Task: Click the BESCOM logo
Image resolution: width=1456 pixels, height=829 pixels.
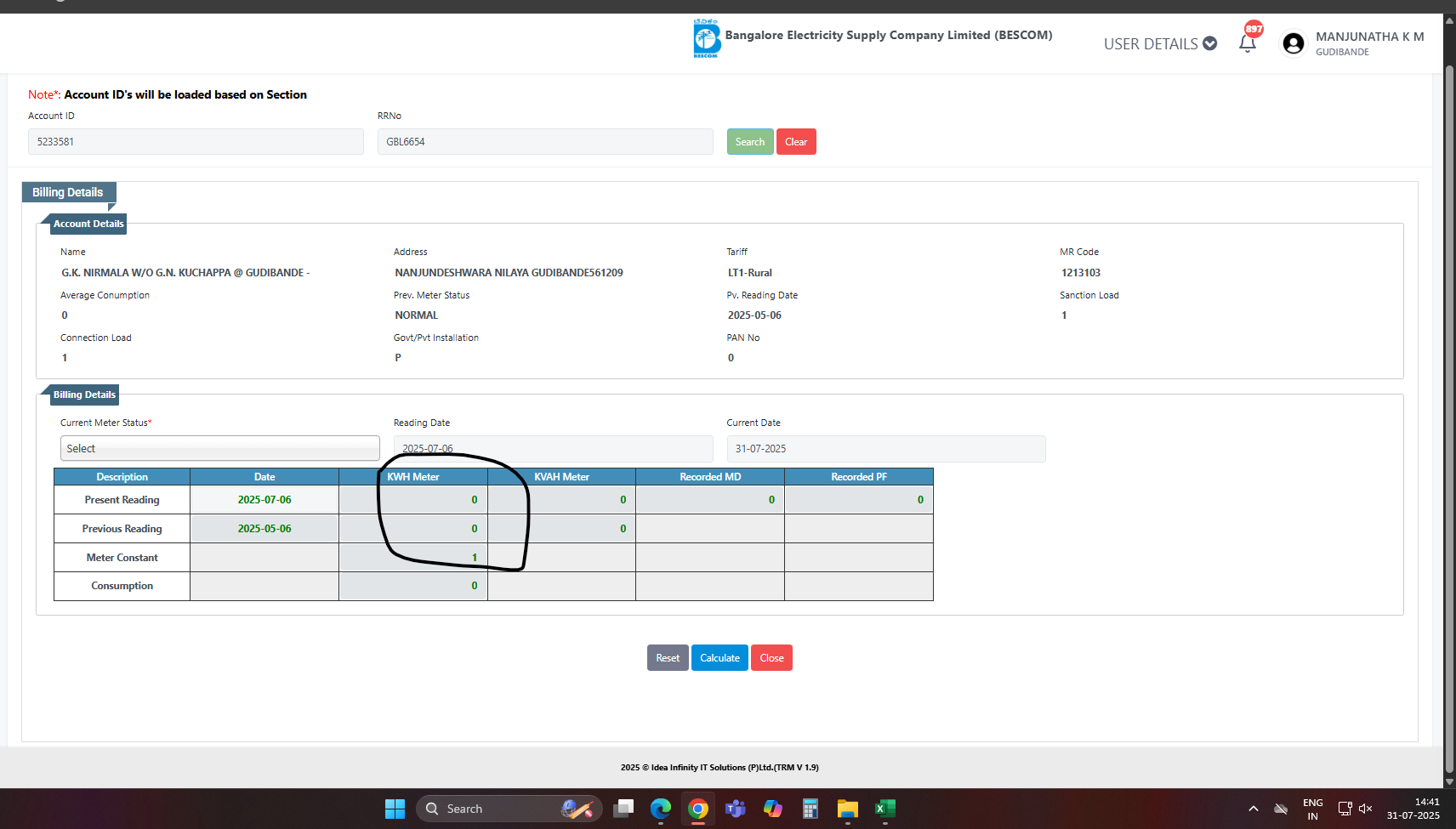Action: pos(706,39)
